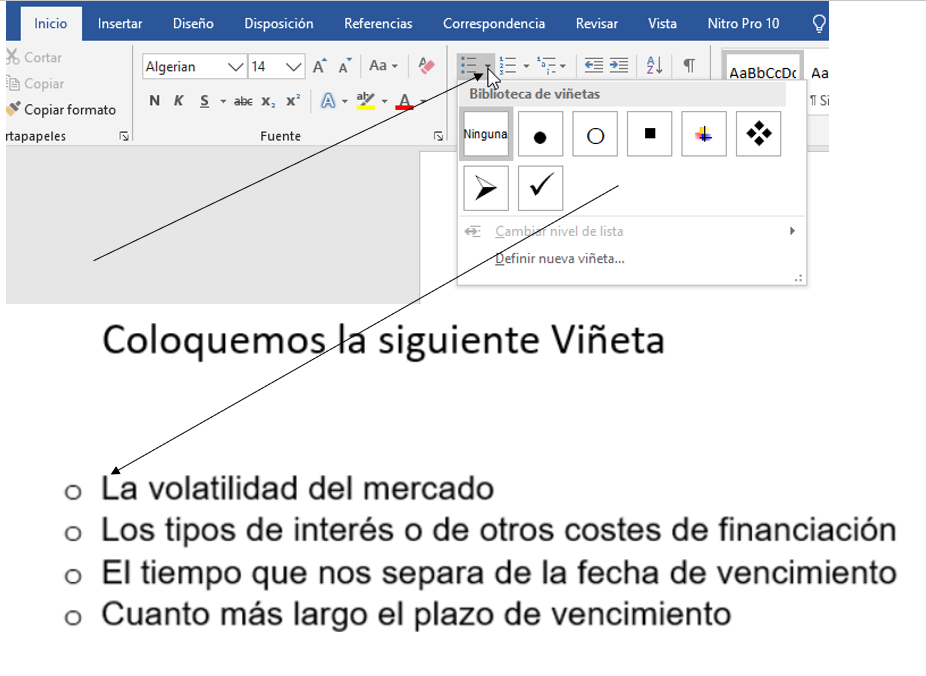Select Ninguna in bullet library

tap(485, 134)
